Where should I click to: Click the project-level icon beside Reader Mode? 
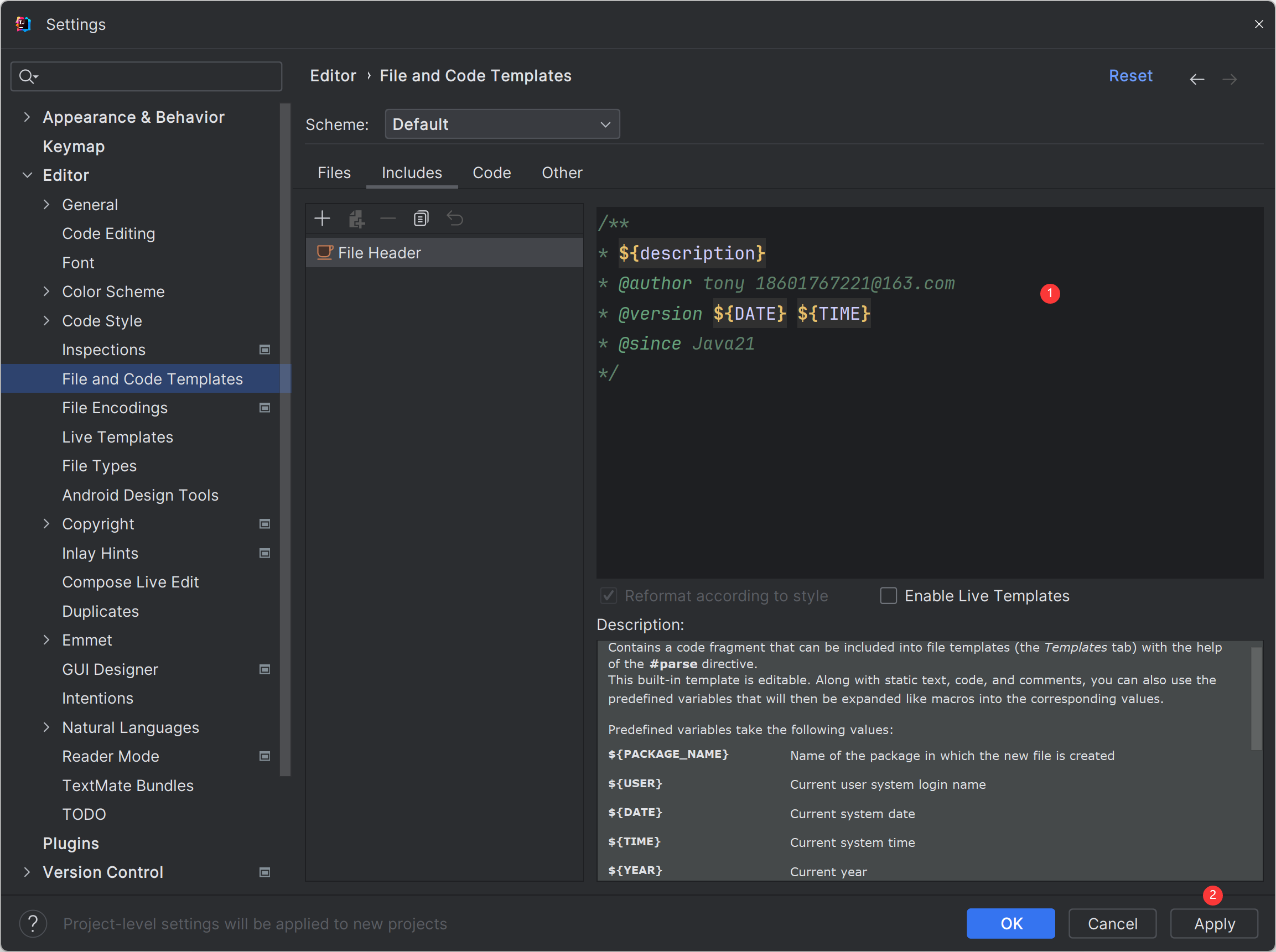264,756
